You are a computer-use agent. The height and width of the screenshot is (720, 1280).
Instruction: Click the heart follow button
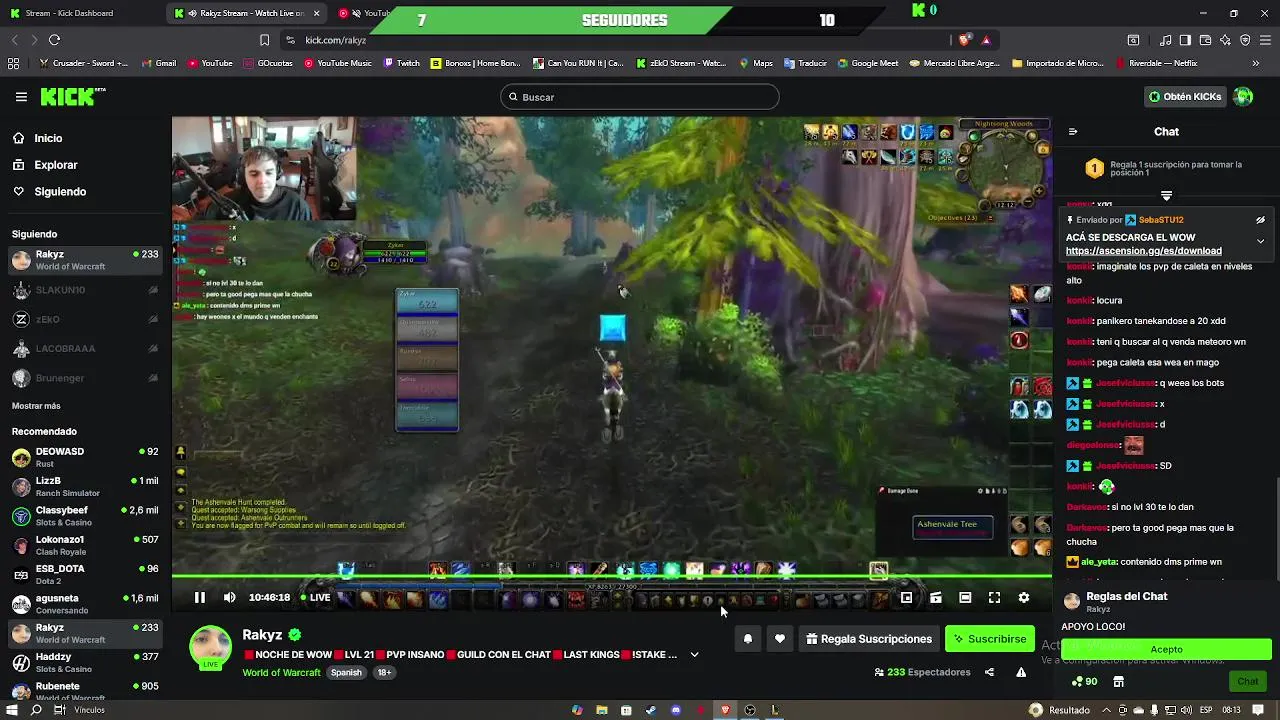(x=780, y=639)
